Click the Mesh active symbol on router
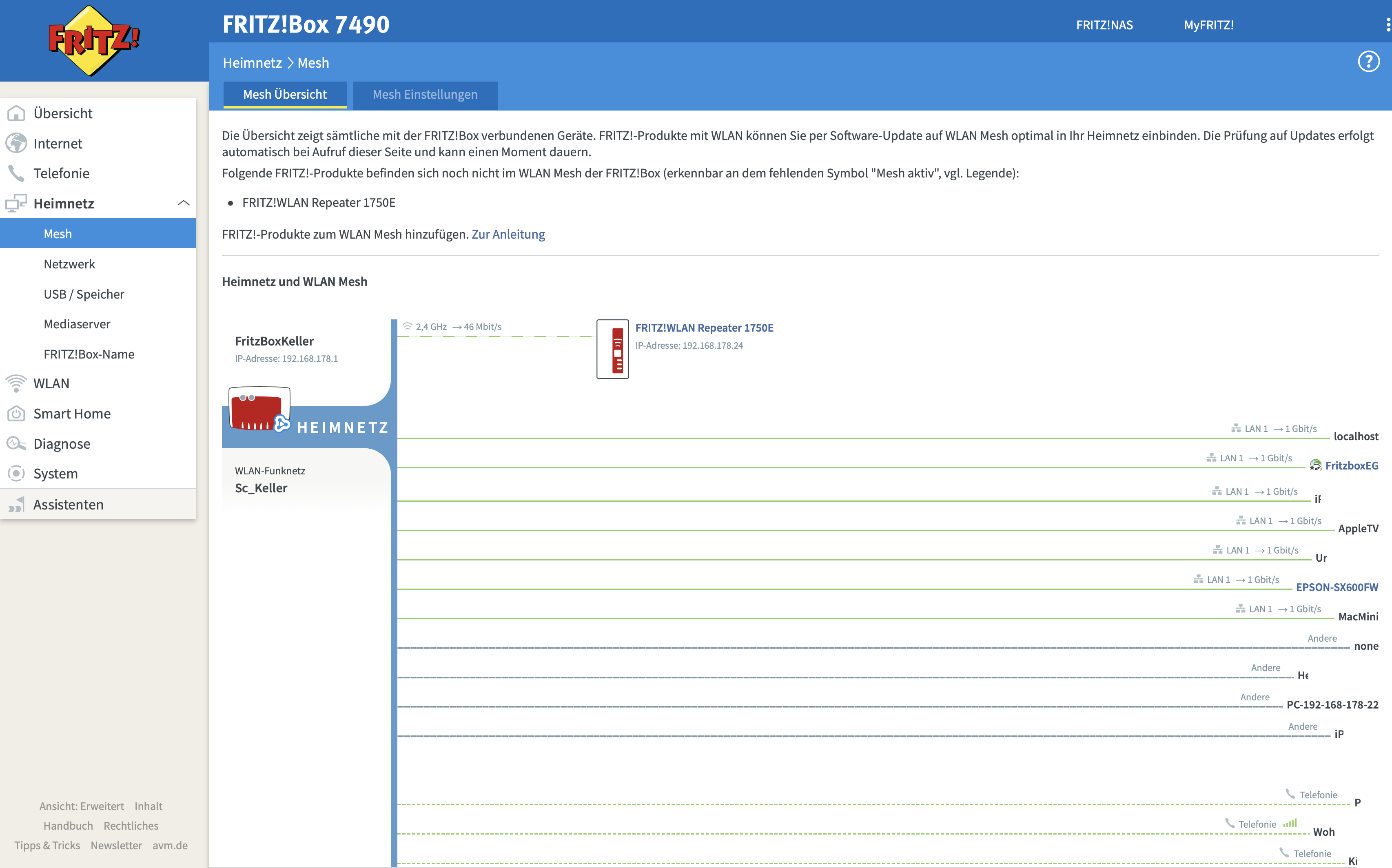Viewport: 1392px width, 868px height. (282, 424)
